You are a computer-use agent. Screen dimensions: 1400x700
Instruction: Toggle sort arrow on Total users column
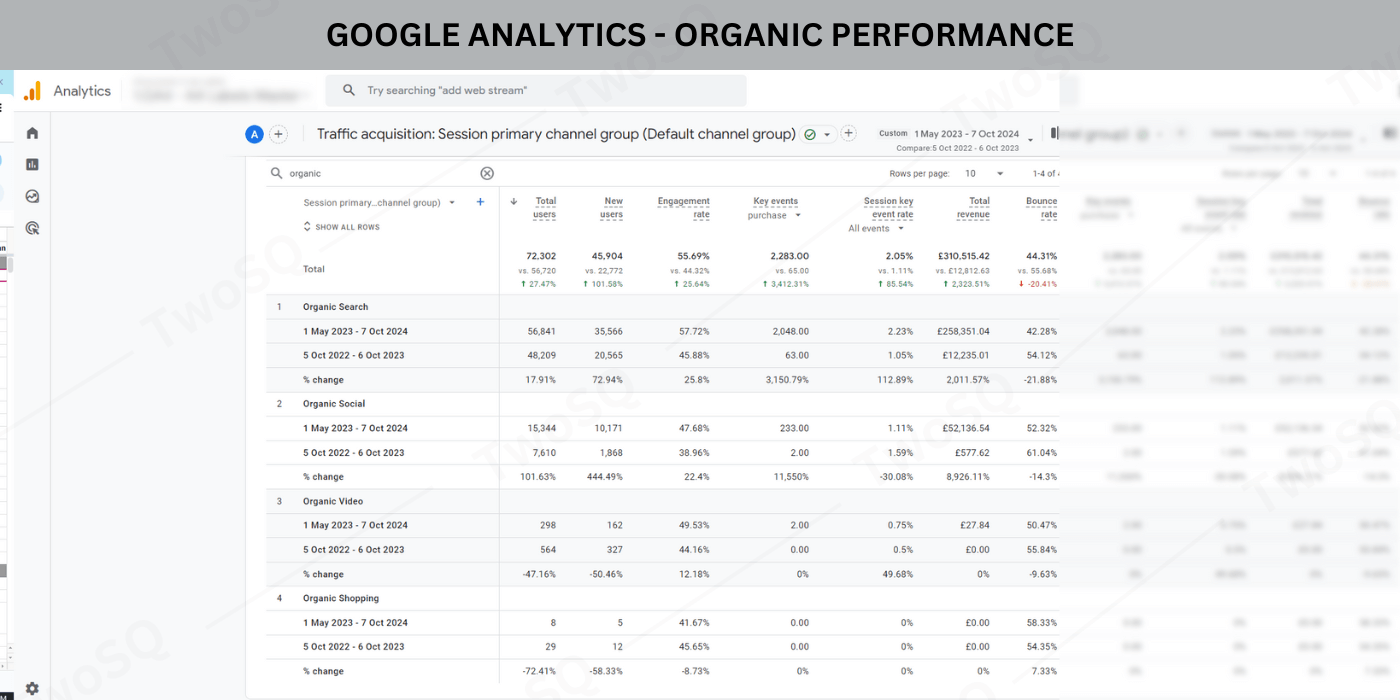tap(514, 202)
